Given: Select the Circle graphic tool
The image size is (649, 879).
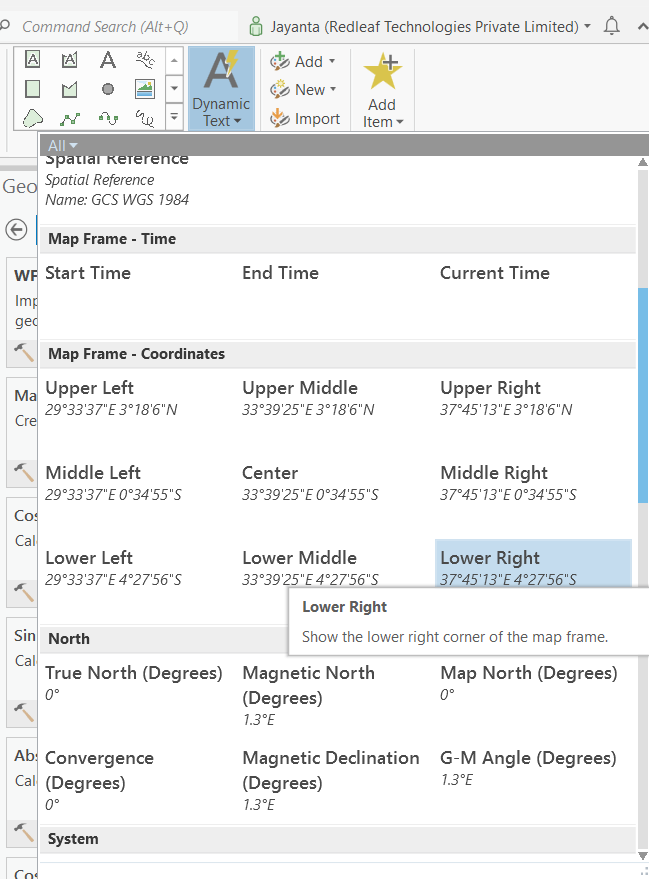Looking at the screenshot, I should [x=107, y=88].
